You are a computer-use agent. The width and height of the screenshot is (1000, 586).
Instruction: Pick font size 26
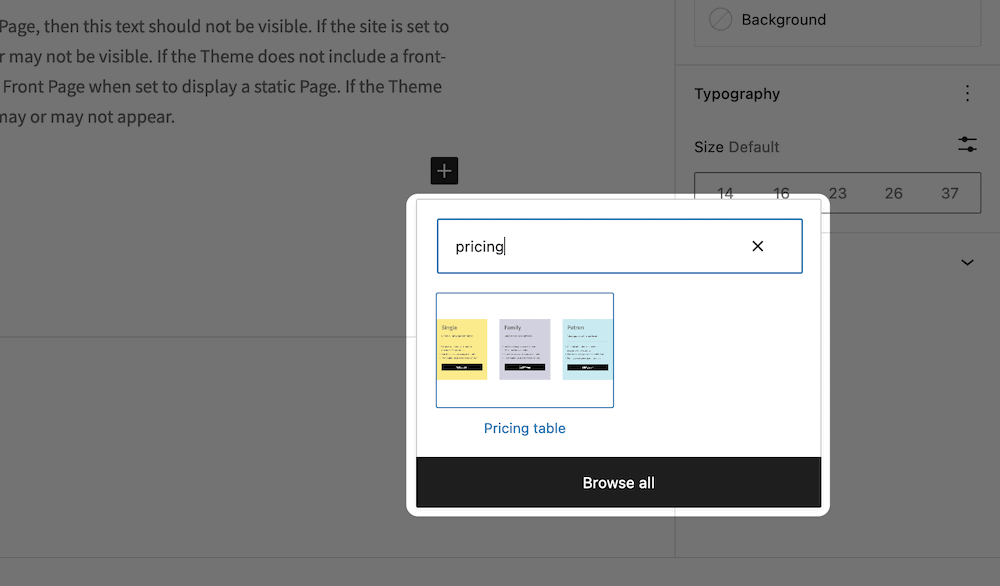pos(894,193)
